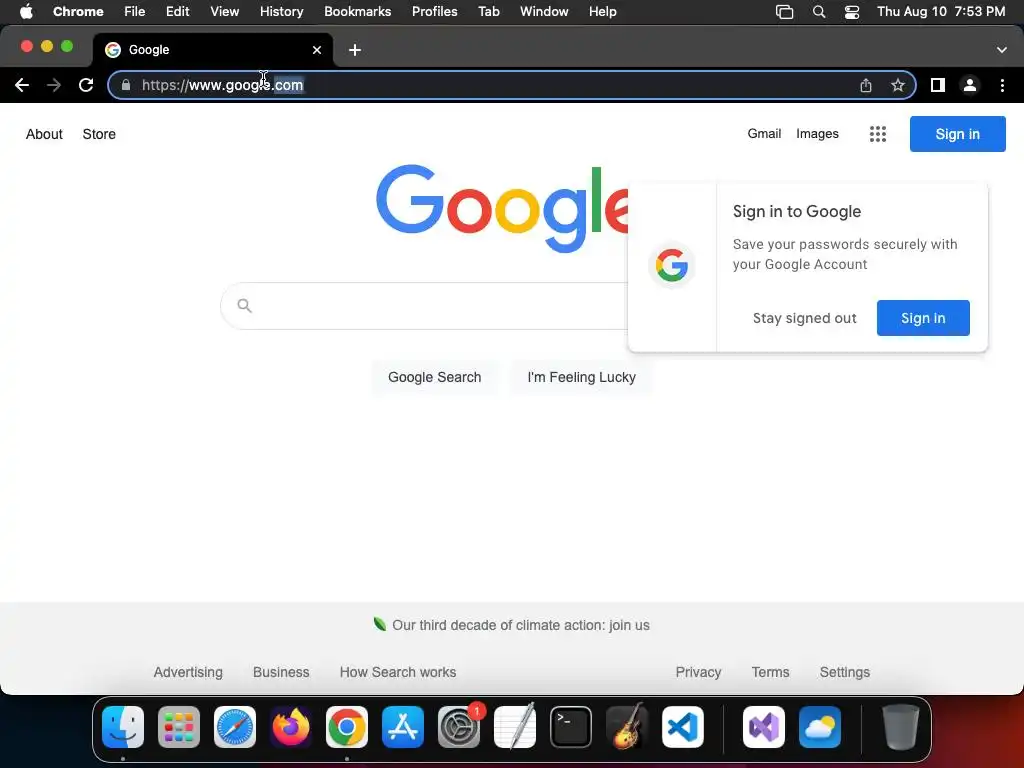Reload the Google page
Screen dimensions: 1024x768
(x=86, y=85)
